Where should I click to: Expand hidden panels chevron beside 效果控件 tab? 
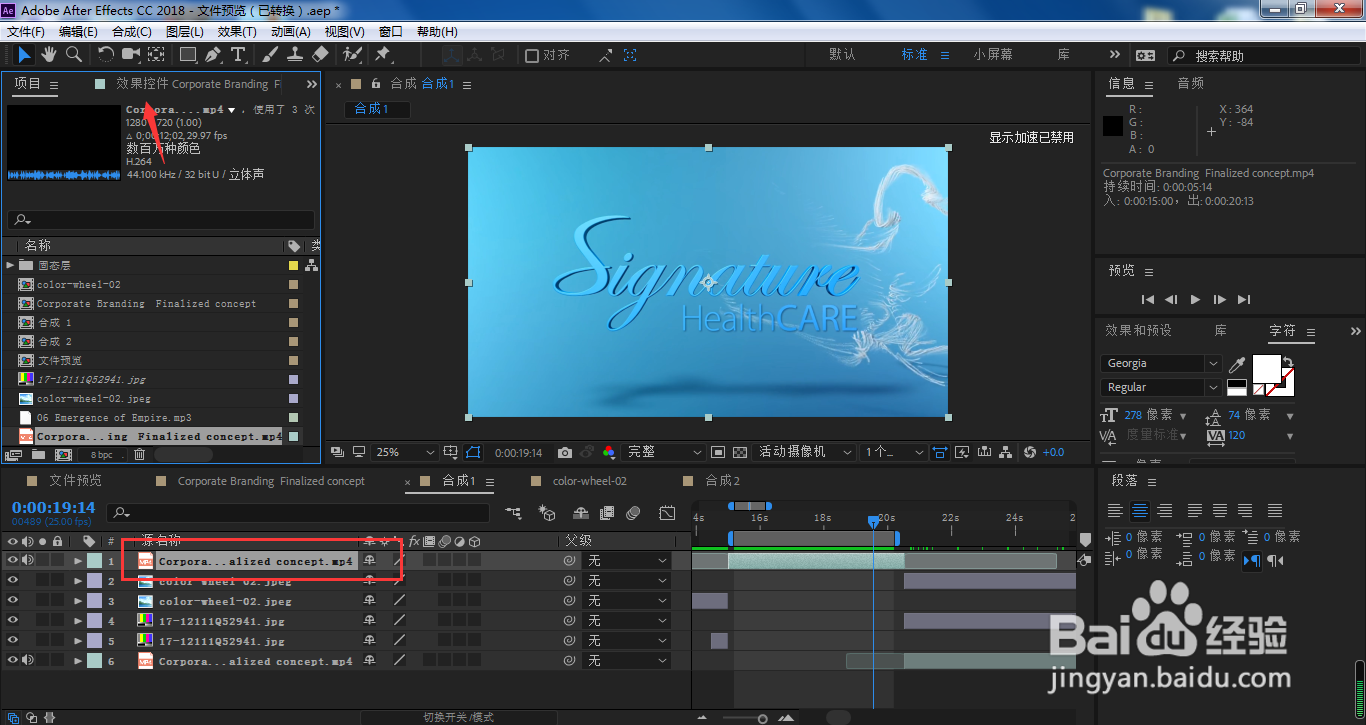click(x=311, y=85)
